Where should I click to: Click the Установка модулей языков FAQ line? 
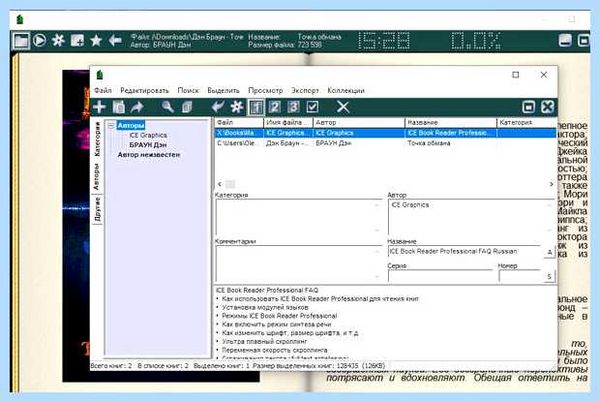pos(265,307)
